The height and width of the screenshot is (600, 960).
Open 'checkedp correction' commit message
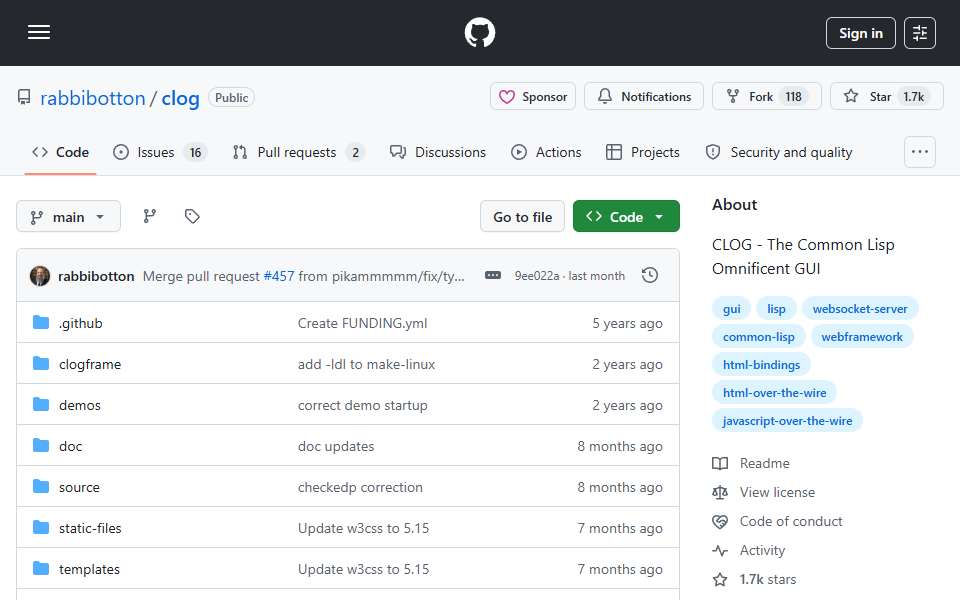tap(360, 487)
